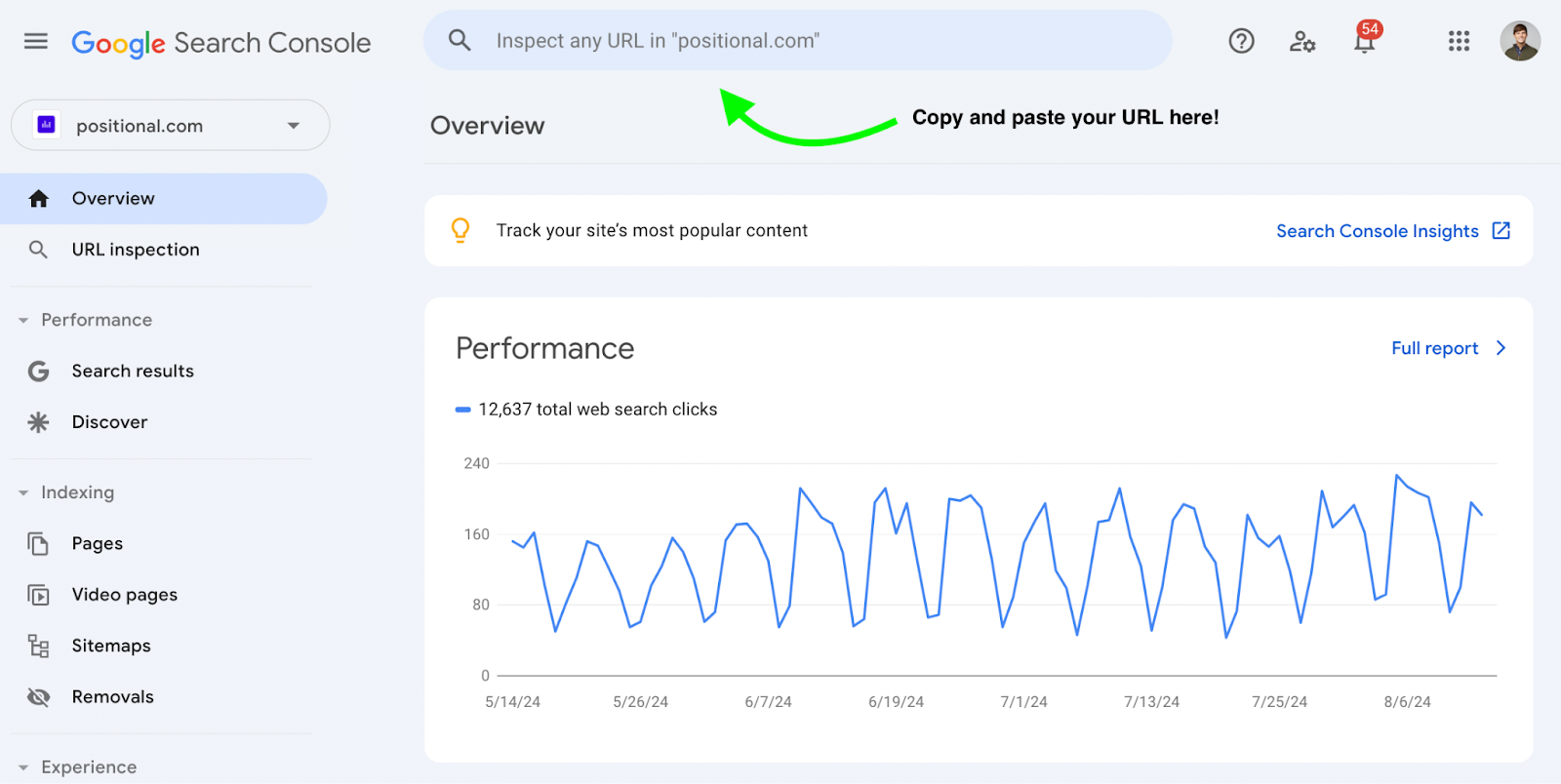Click the search magnifier icon in URL bar

pyautogui.click(x=460, y=40)
